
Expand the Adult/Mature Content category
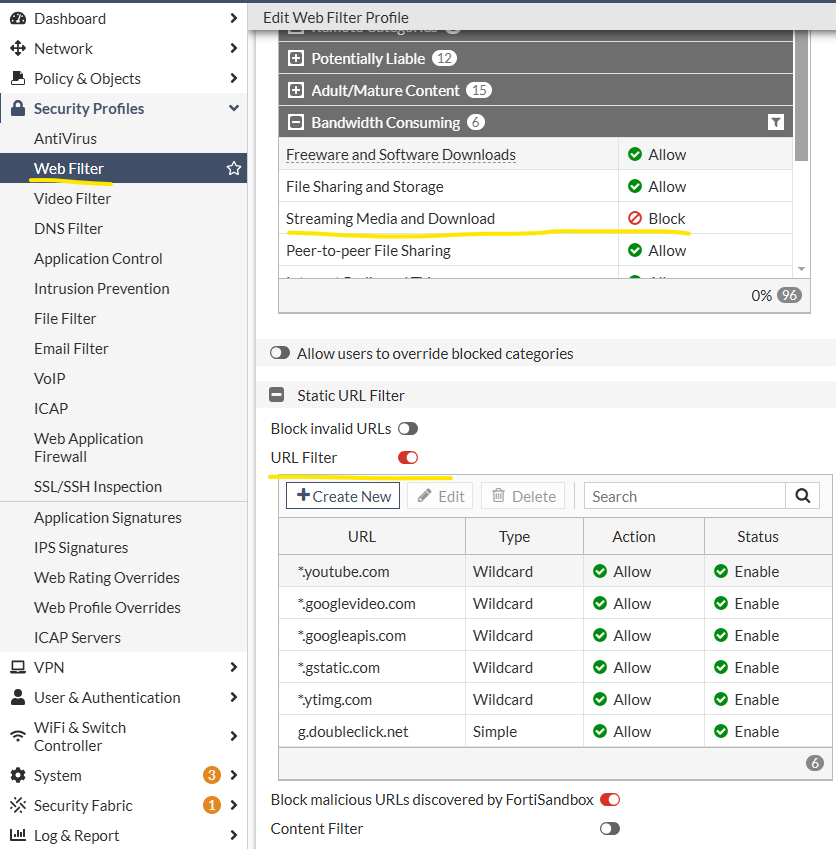click(296, 90)
